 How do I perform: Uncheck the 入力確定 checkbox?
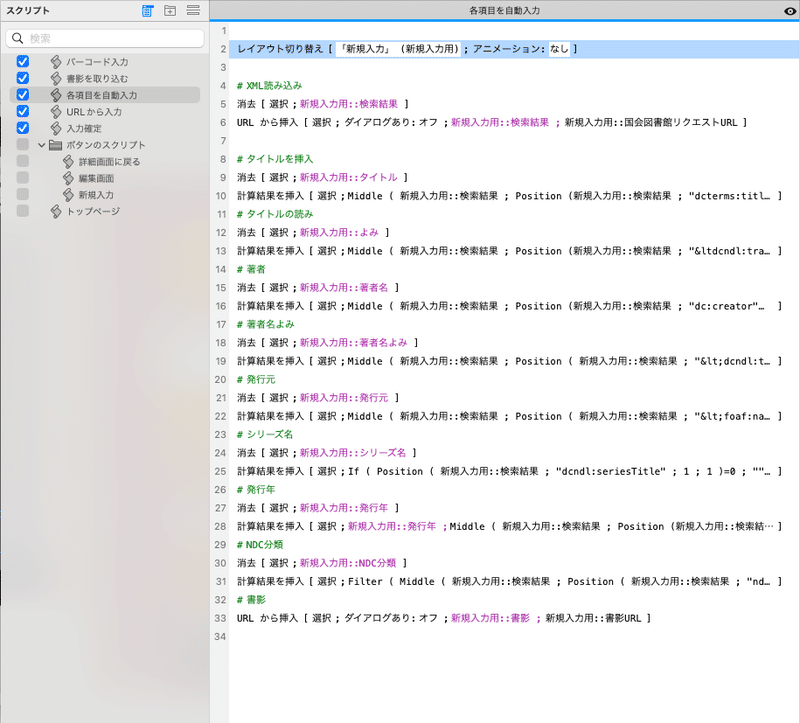tap(22, 128)
